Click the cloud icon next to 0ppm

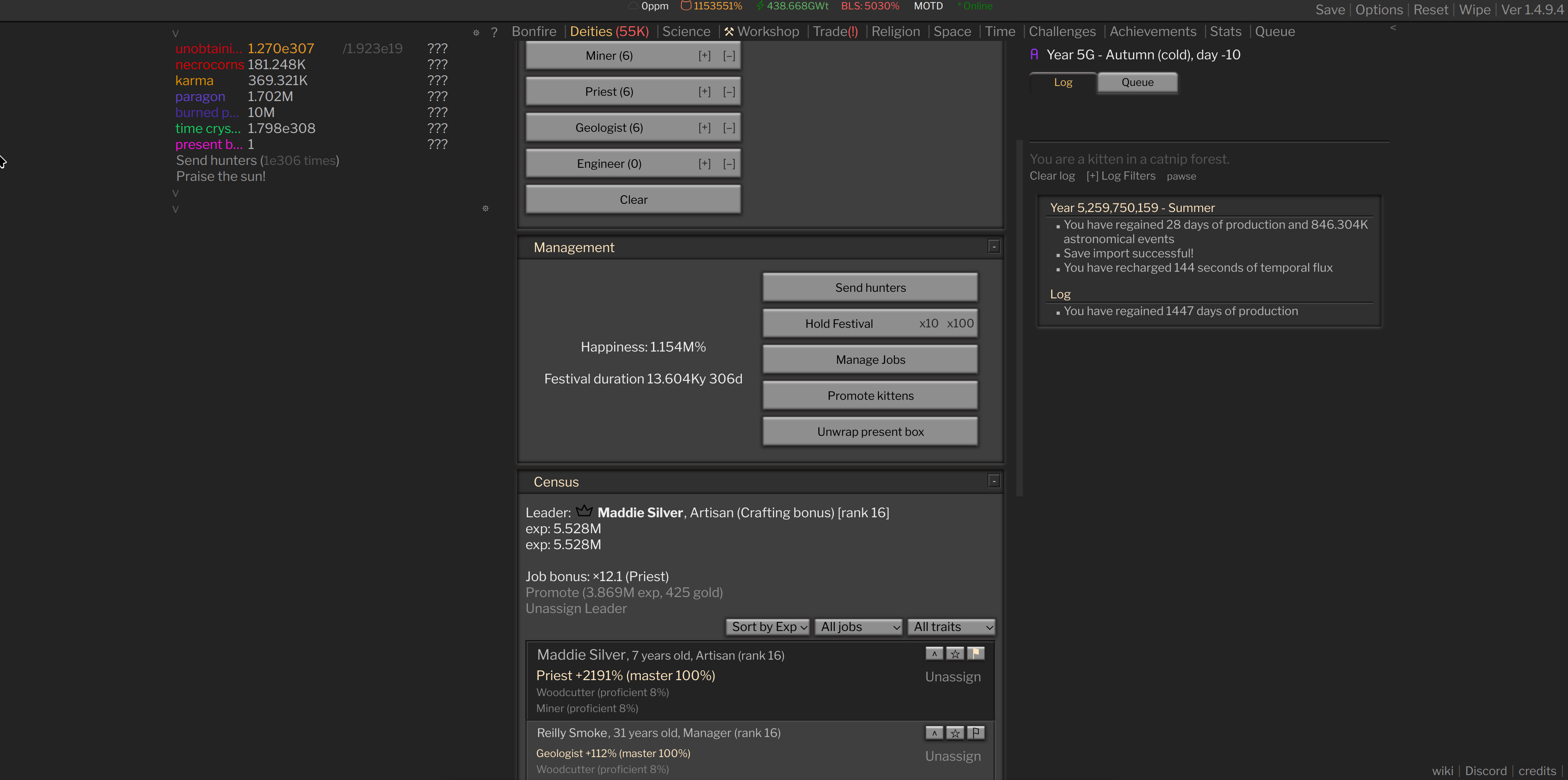pos(633,5)
